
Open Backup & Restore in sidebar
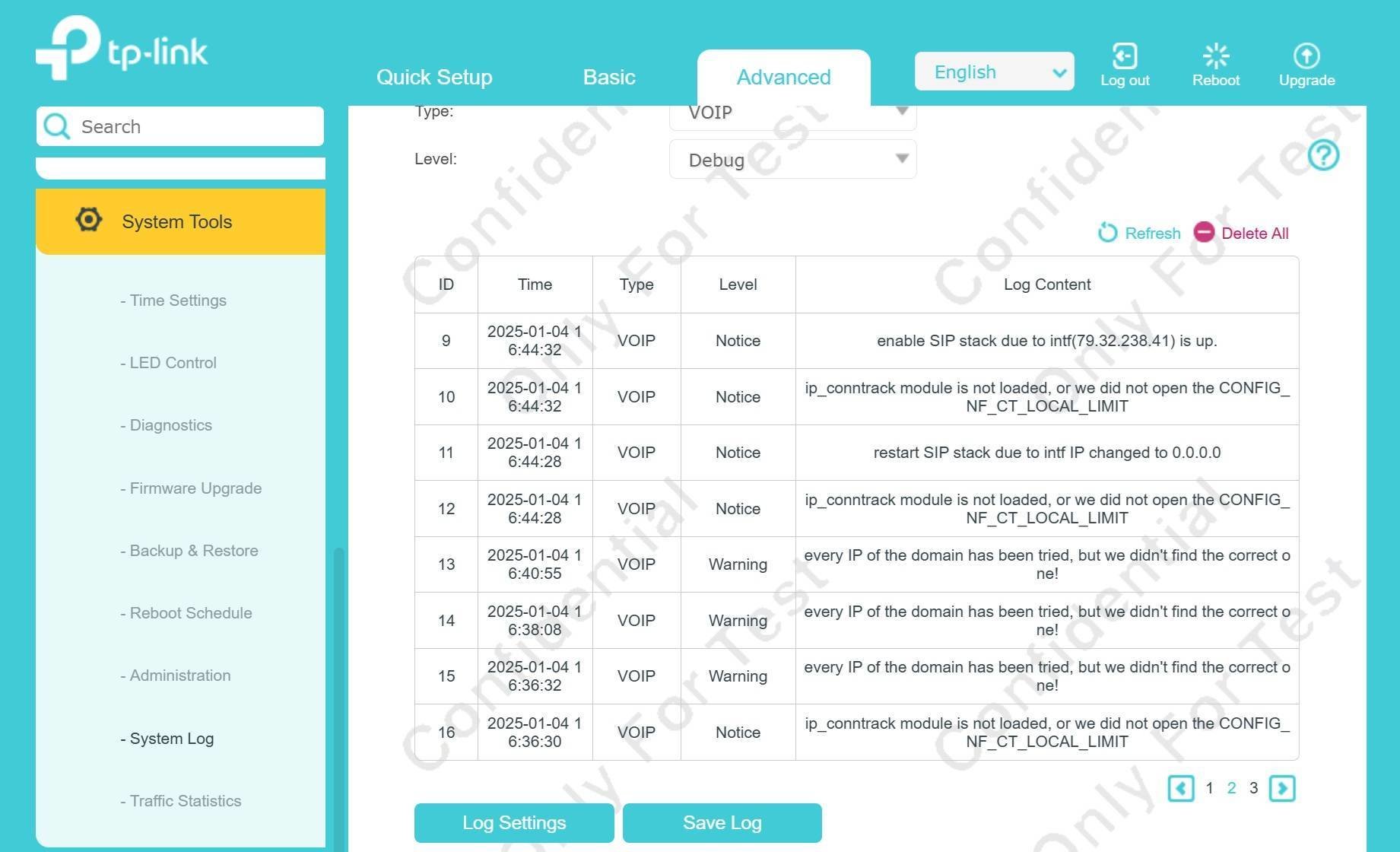coord(189,551)
